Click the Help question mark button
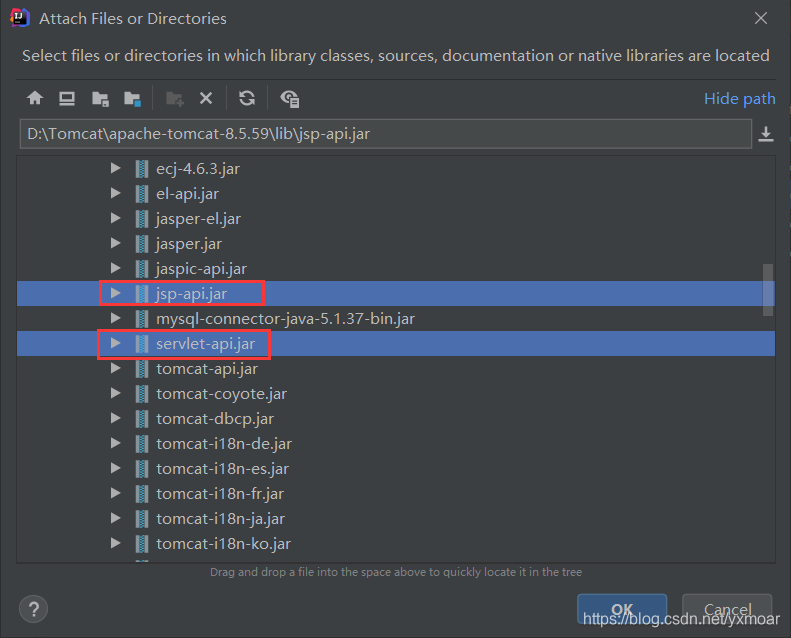The image size is (791, 638). 33,609
